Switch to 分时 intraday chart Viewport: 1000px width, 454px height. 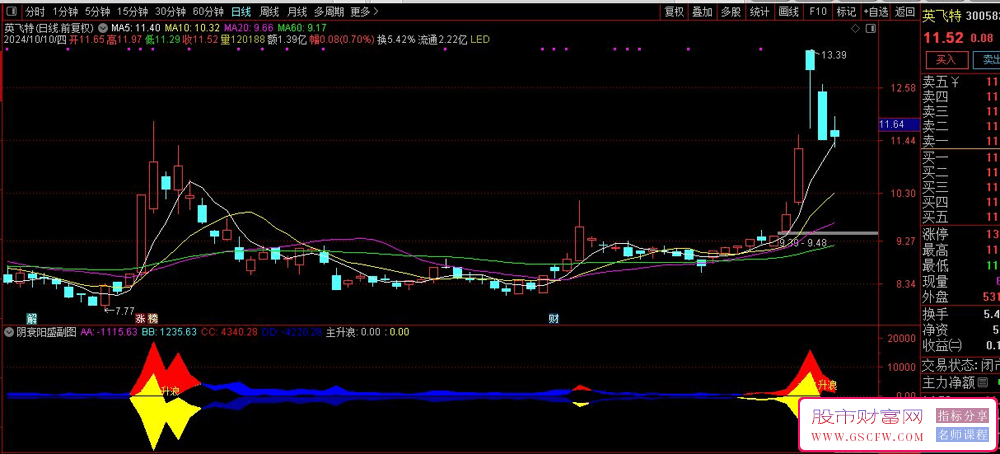36,11
